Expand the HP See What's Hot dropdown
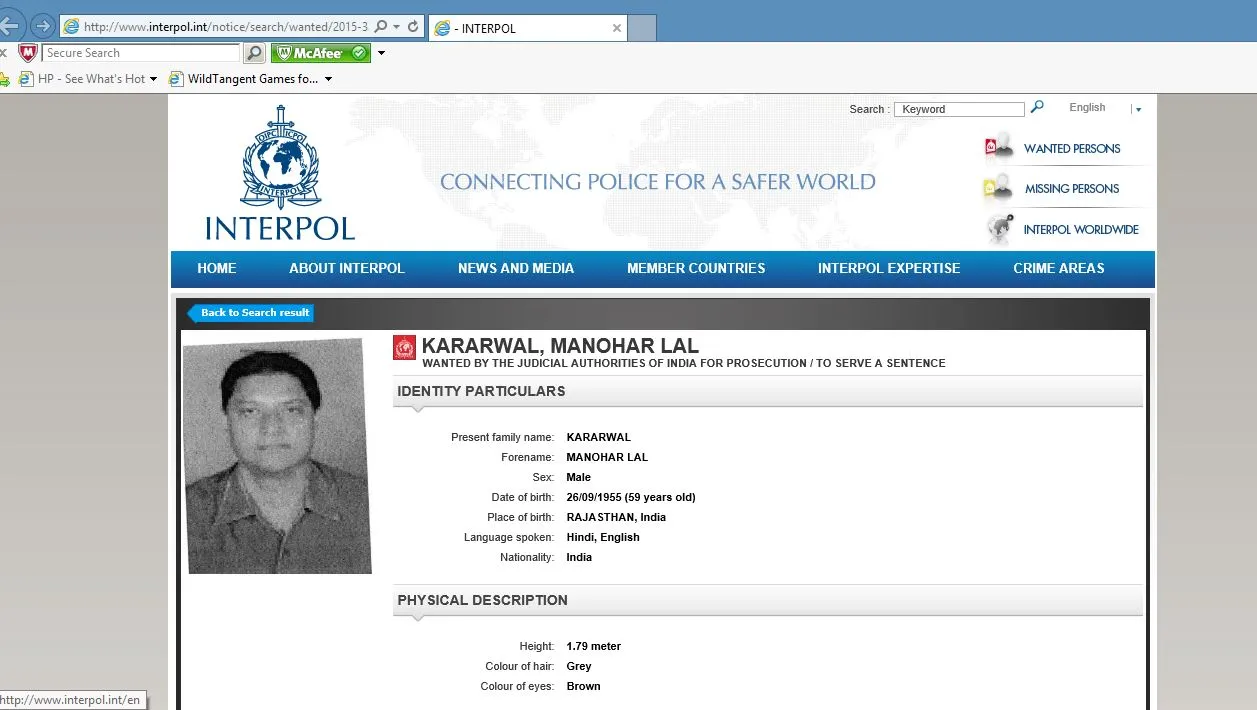The image size is (1257, 710). coord(153,79)
